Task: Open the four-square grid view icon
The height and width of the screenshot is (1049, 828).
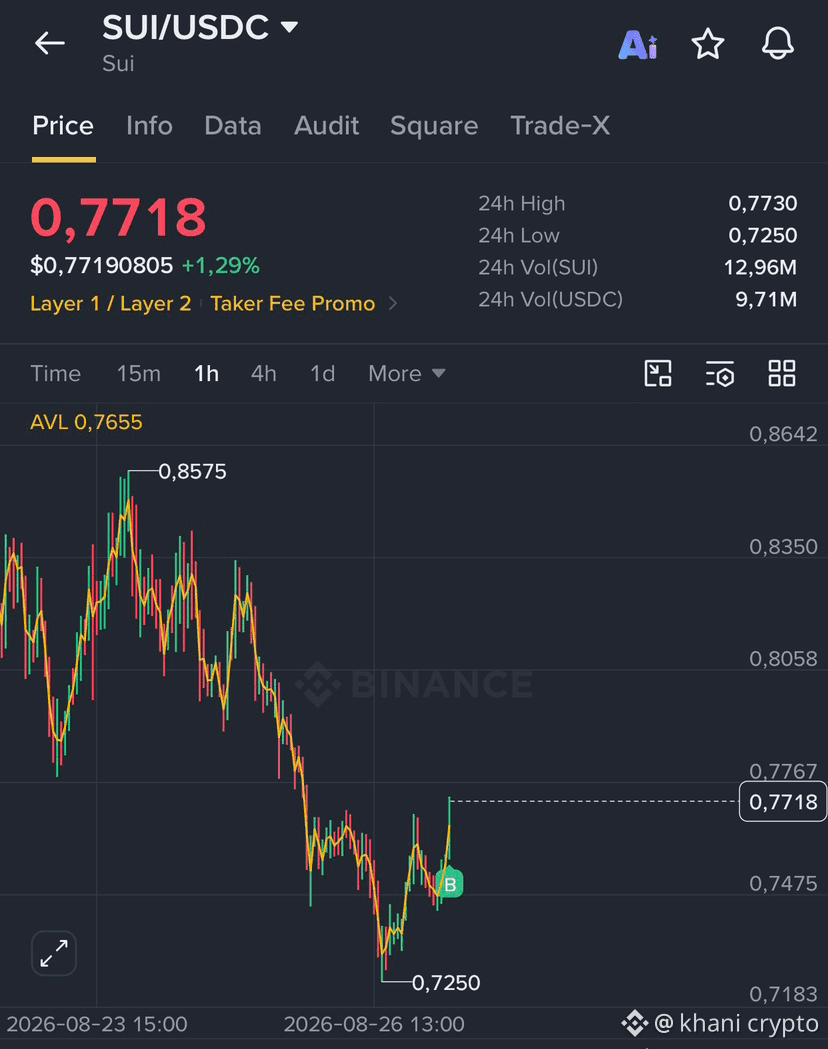Action: coord(782,373)
